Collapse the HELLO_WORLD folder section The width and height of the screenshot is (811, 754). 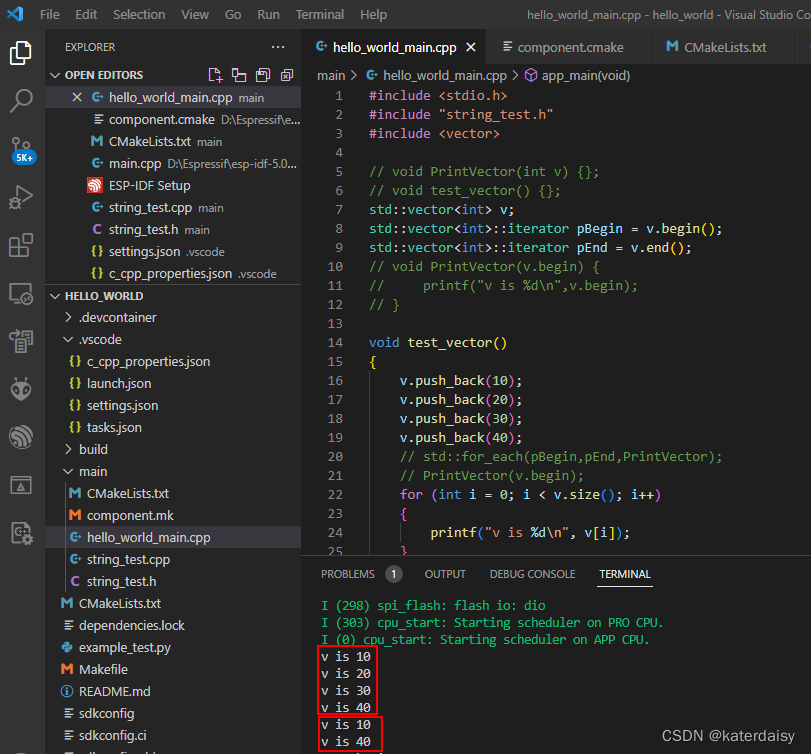pos(55,296)
